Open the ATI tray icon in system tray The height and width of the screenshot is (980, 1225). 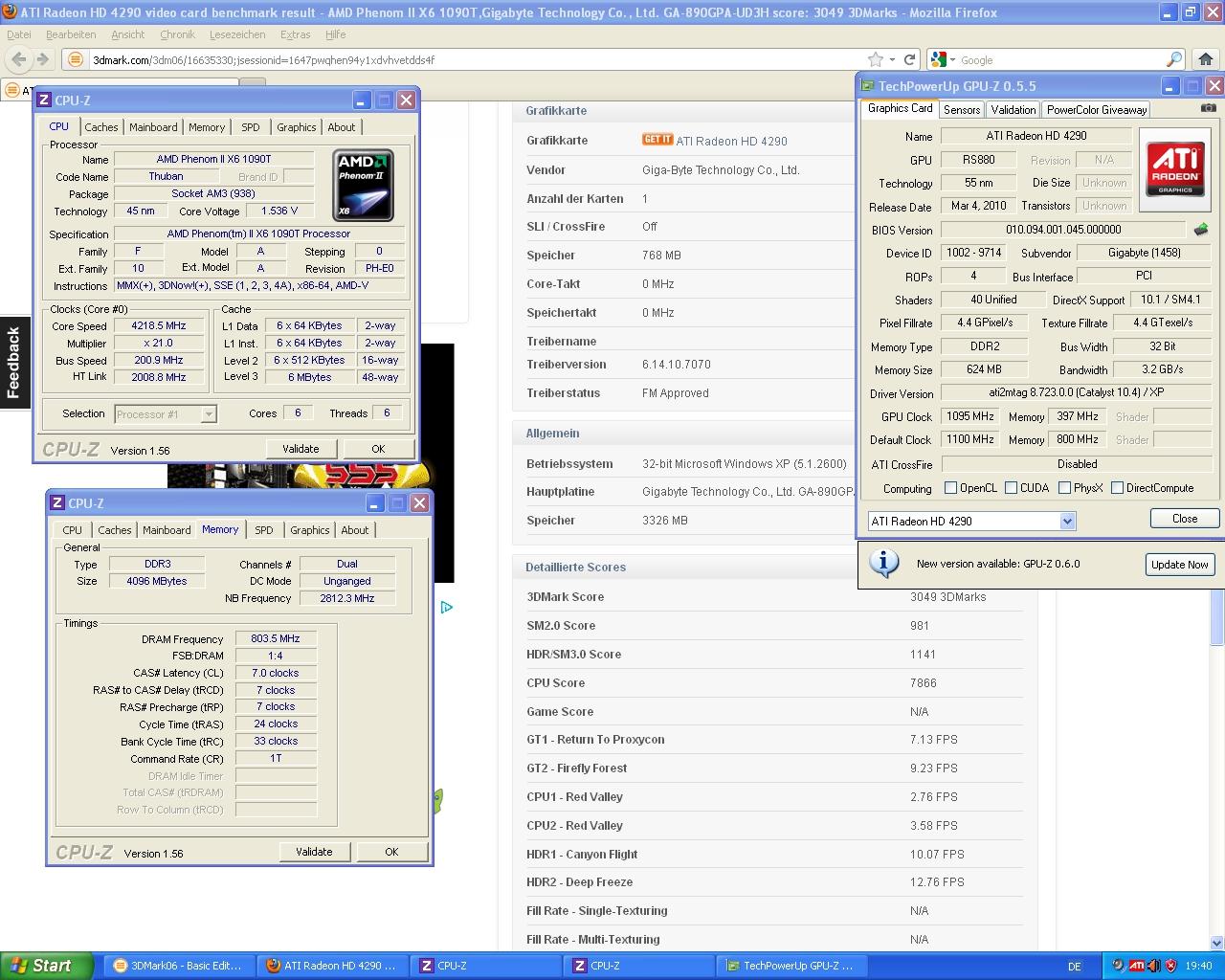(1136, 966)
